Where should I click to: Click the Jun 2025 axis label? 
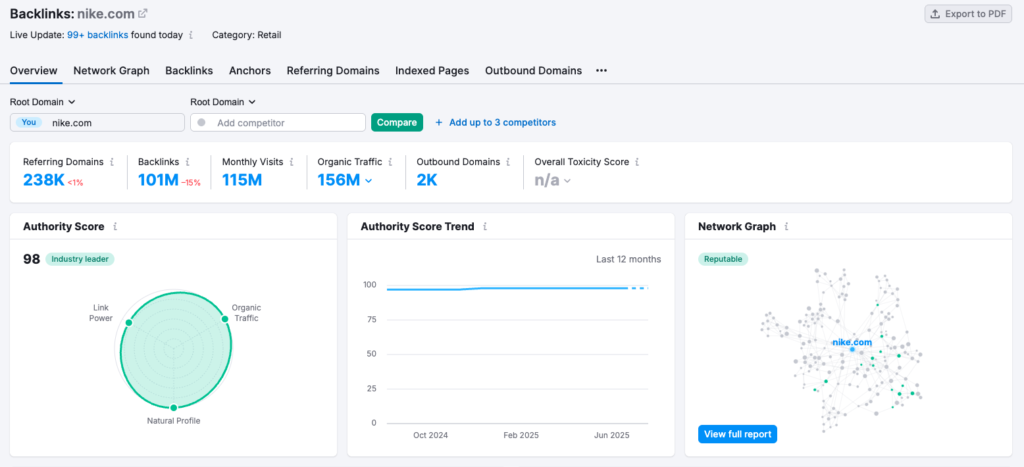(x=611, y=435)
